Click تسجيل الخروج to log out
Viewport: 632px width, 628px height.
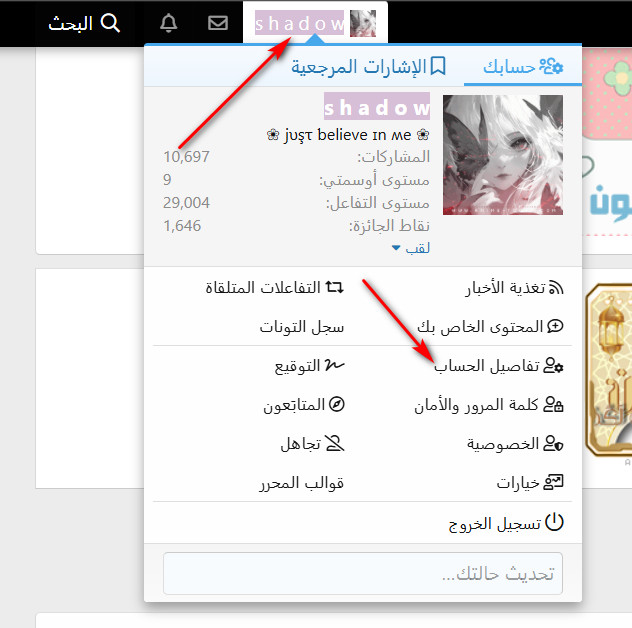[x=505, y=523]
